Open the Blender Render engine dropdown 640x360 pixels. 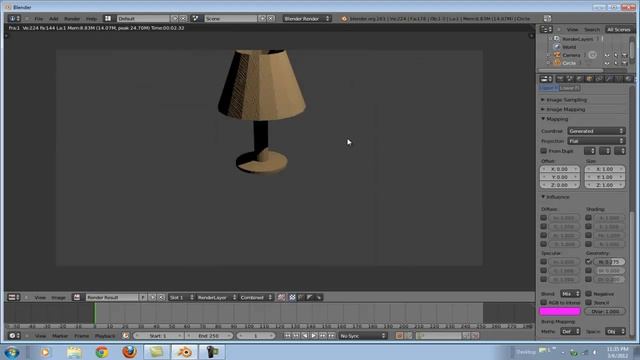[307, 18]
